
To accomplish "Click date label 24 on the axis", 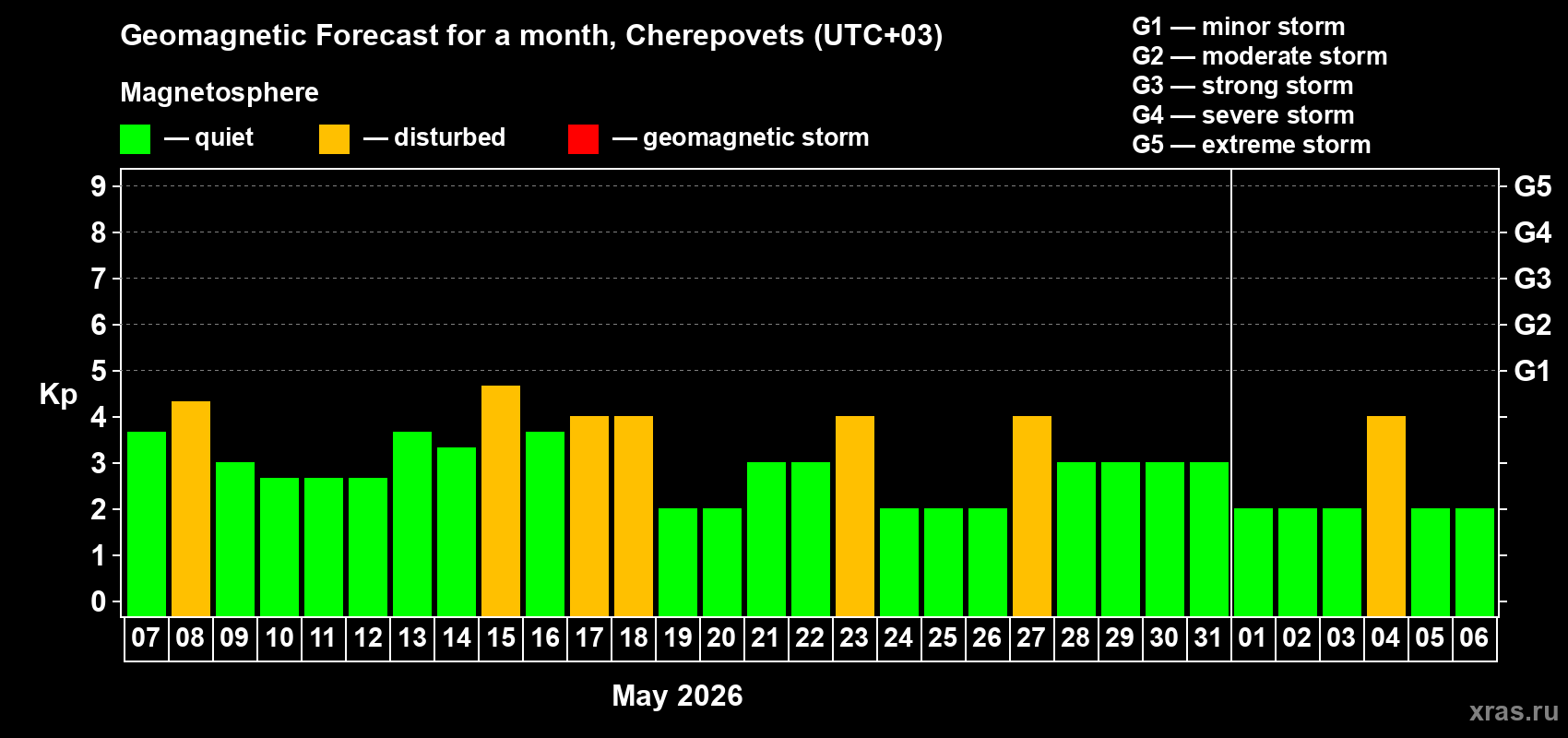I will point(898,638).
